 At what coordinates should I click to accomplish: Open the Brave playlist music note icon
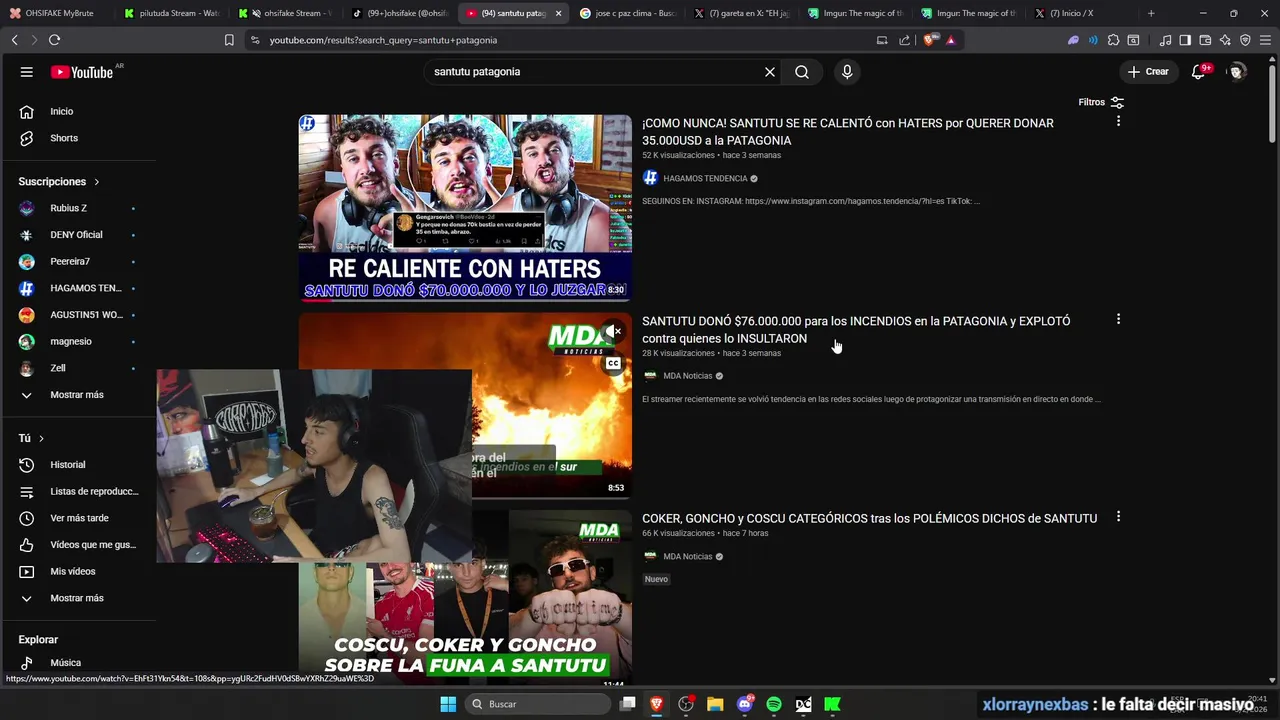pyautogui.click(x=1165, y=40)
